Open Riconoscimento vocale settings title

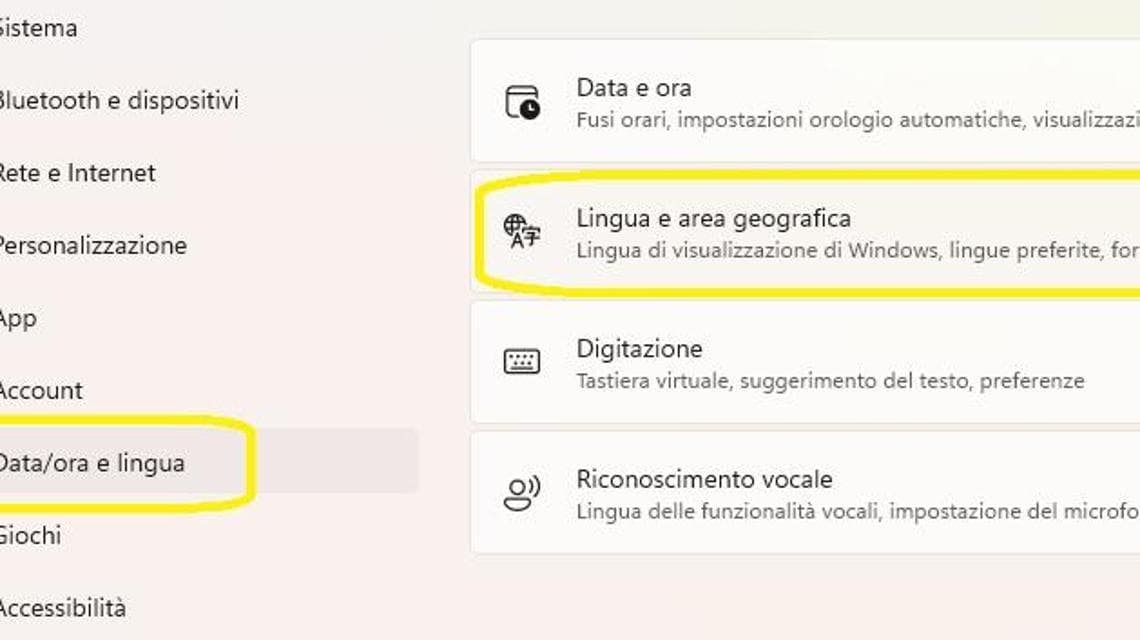(x=705, y=479)
